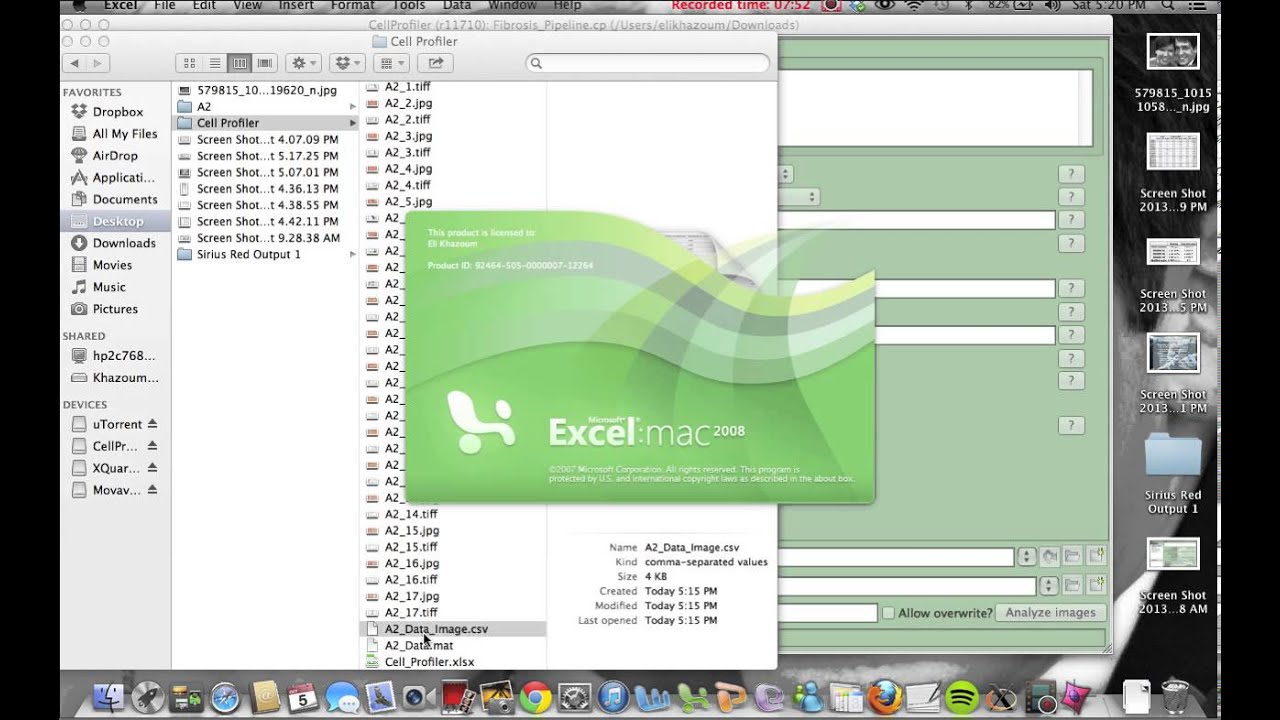Open Pictures in the Finder sidebar
The image size is (1280, 720).
(x=115, y=309)
